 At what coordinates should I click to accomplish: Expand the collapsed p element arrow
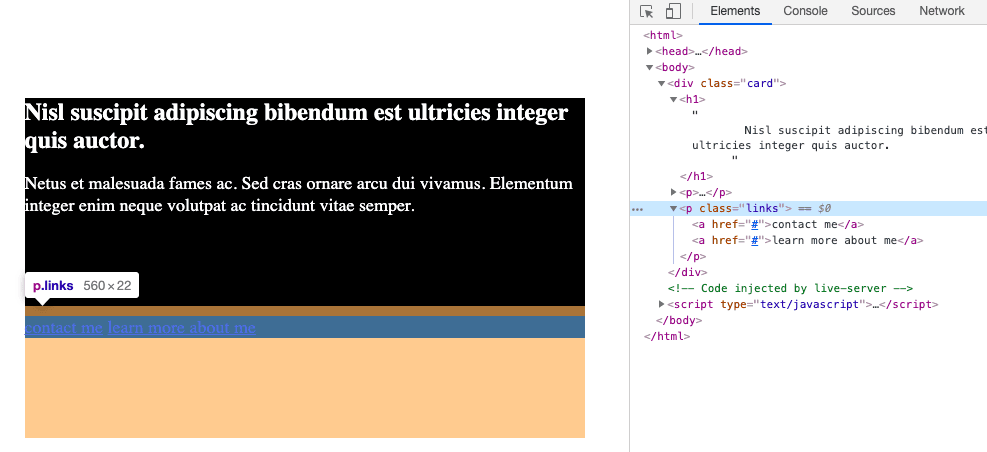pyautogui.click(x=674, y=192)
